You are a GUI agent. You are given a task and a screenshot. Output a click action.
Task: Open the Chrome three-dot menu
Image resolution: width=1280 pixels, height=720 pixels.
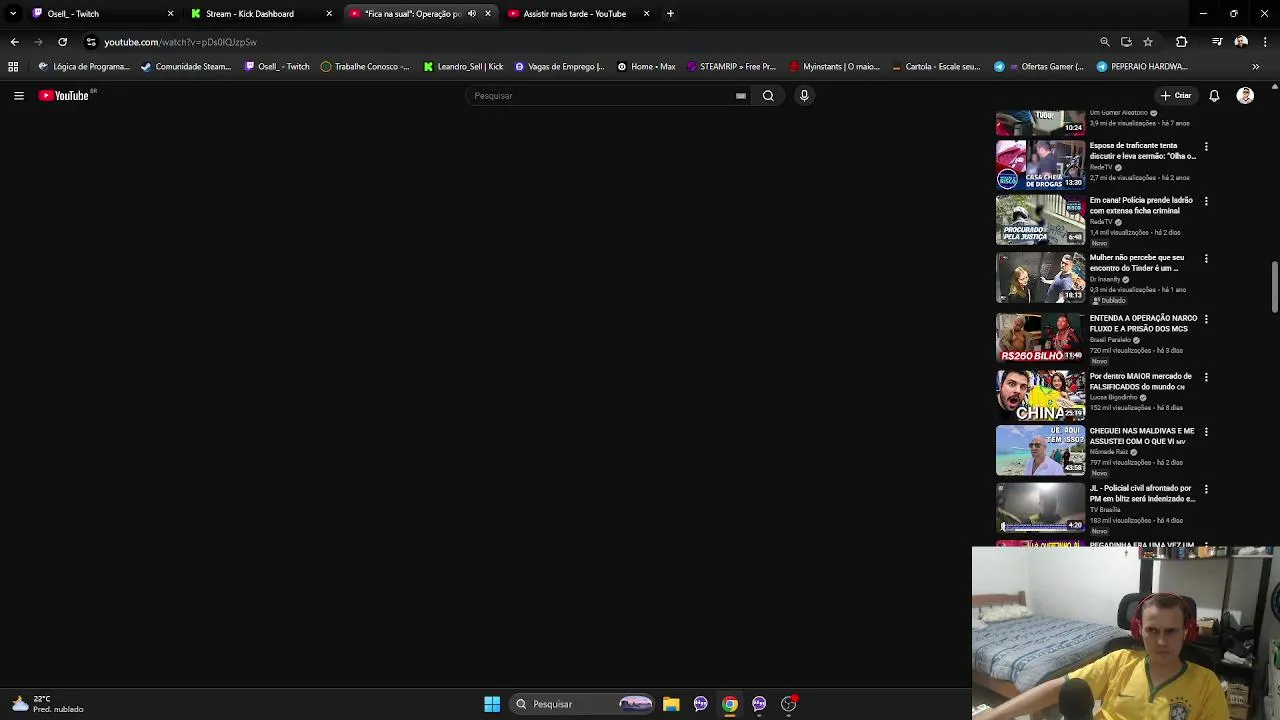coord(1265,42)
